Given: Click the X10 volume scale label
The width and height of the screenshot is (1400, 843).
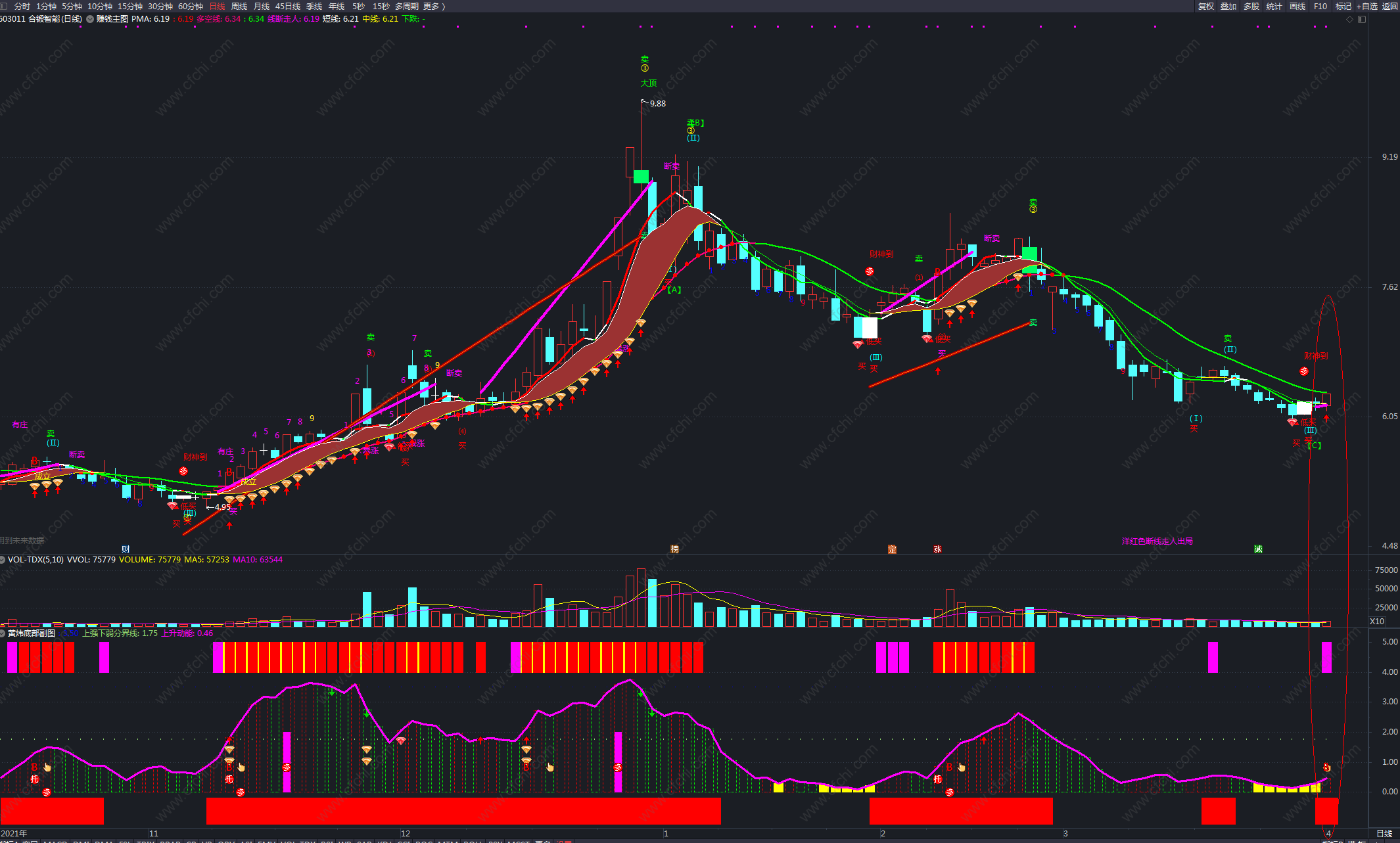Looking at the screenshot, I should [1377, 621].
